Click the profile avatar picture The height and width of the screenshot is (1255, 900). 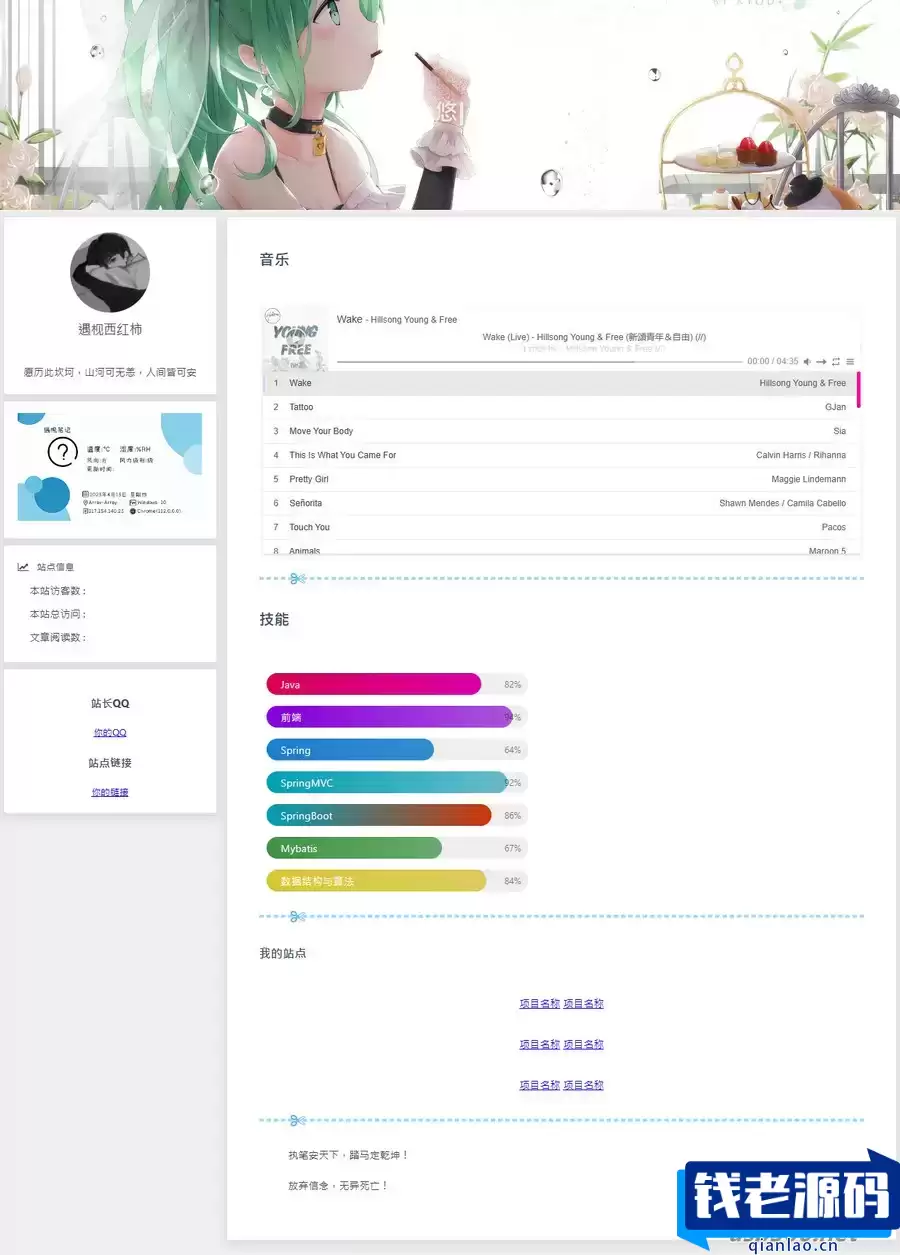110,273
